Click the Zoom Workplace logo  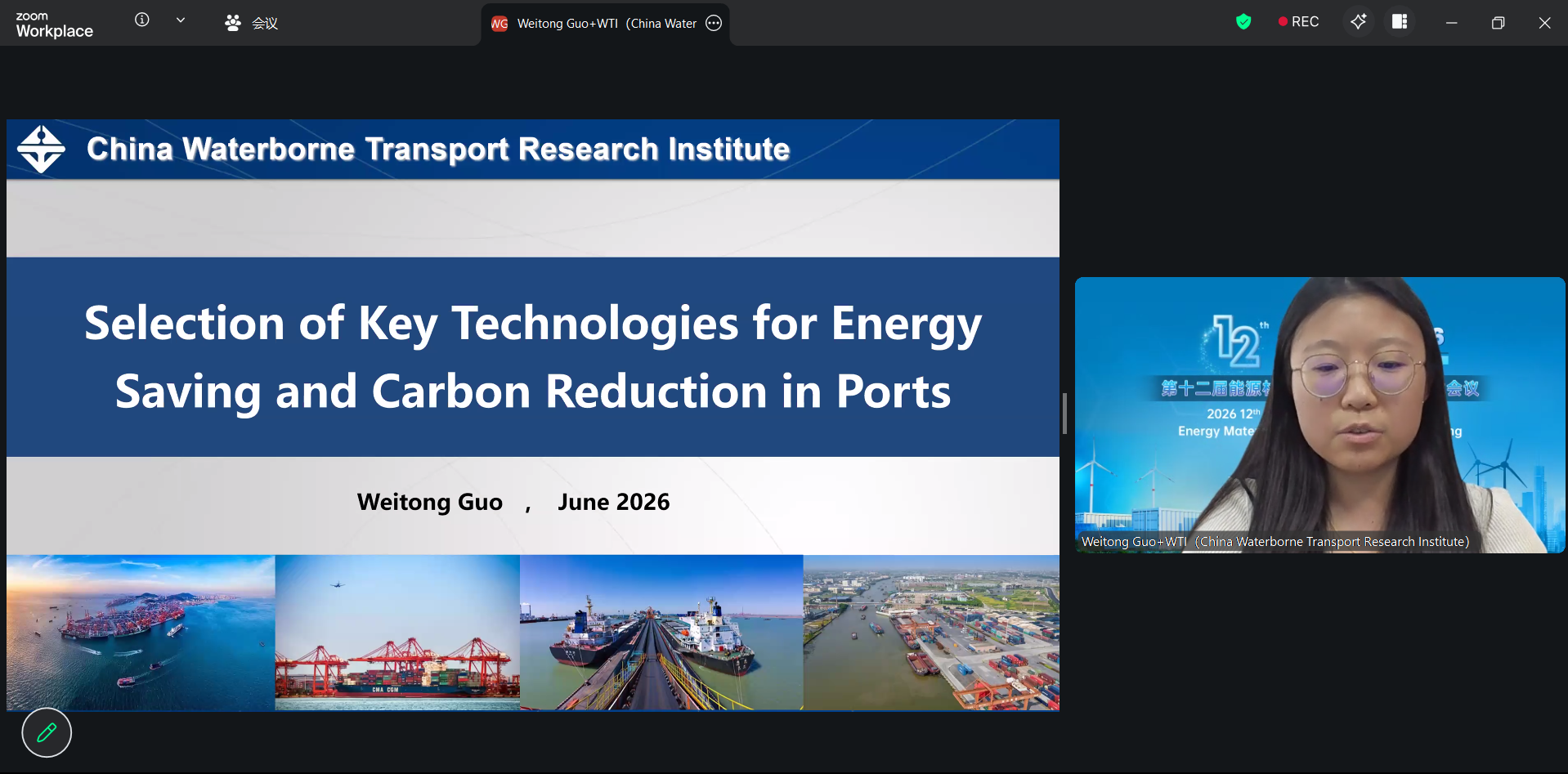pos(54,25)
